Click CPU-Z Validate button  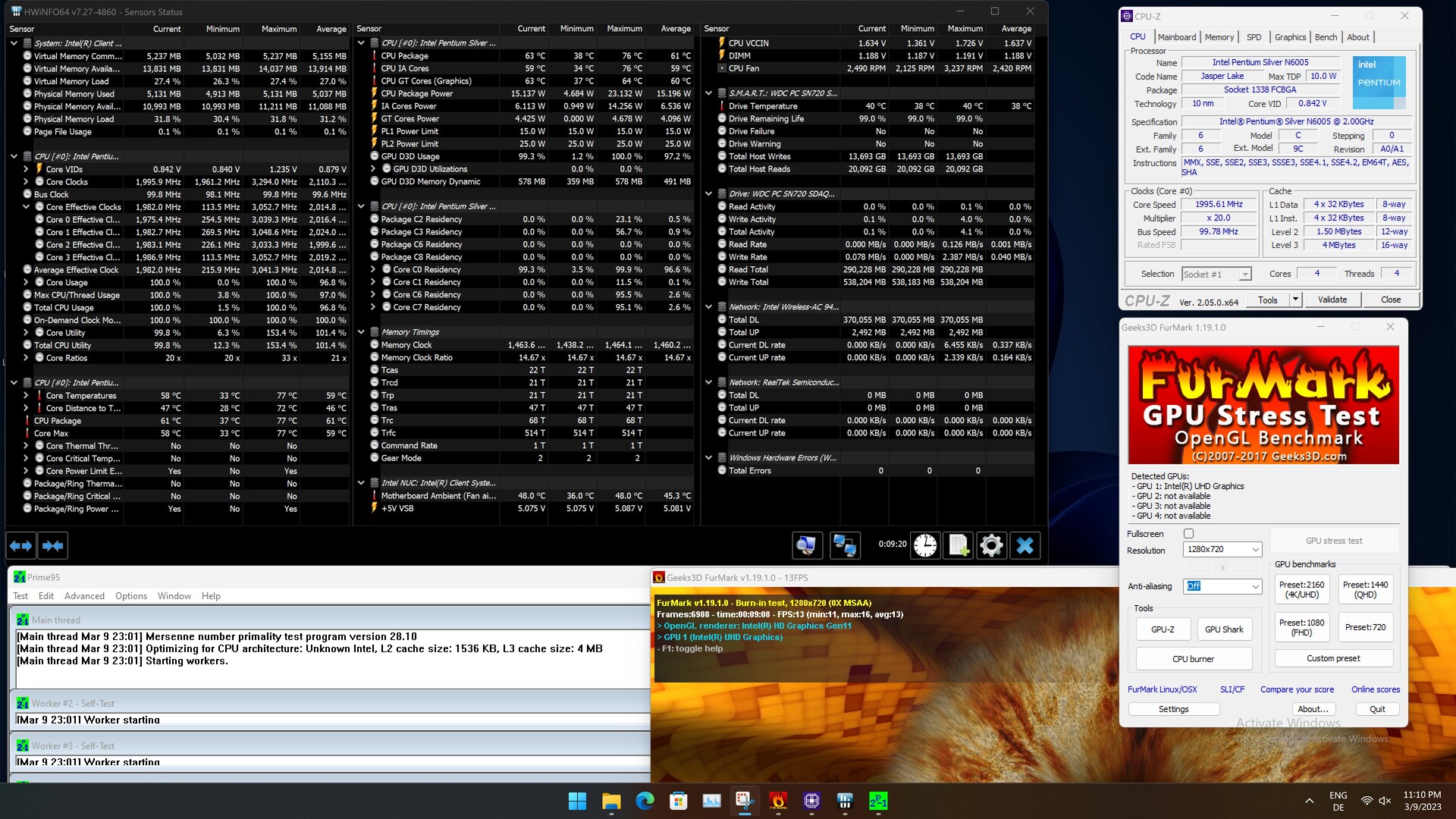click(x=1332, y=300)
